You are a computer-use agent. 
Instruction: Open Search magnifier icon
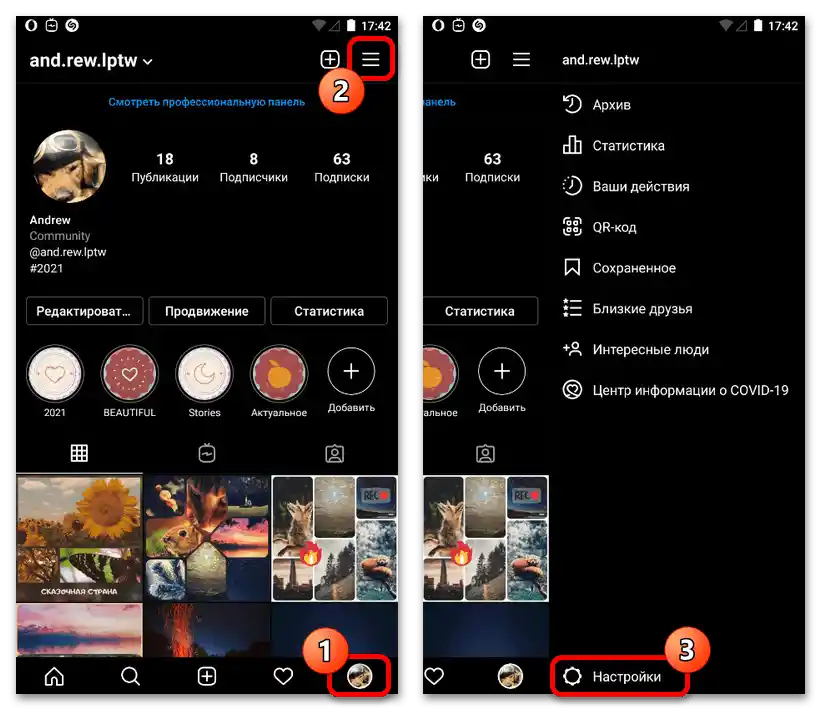point(130,676)
